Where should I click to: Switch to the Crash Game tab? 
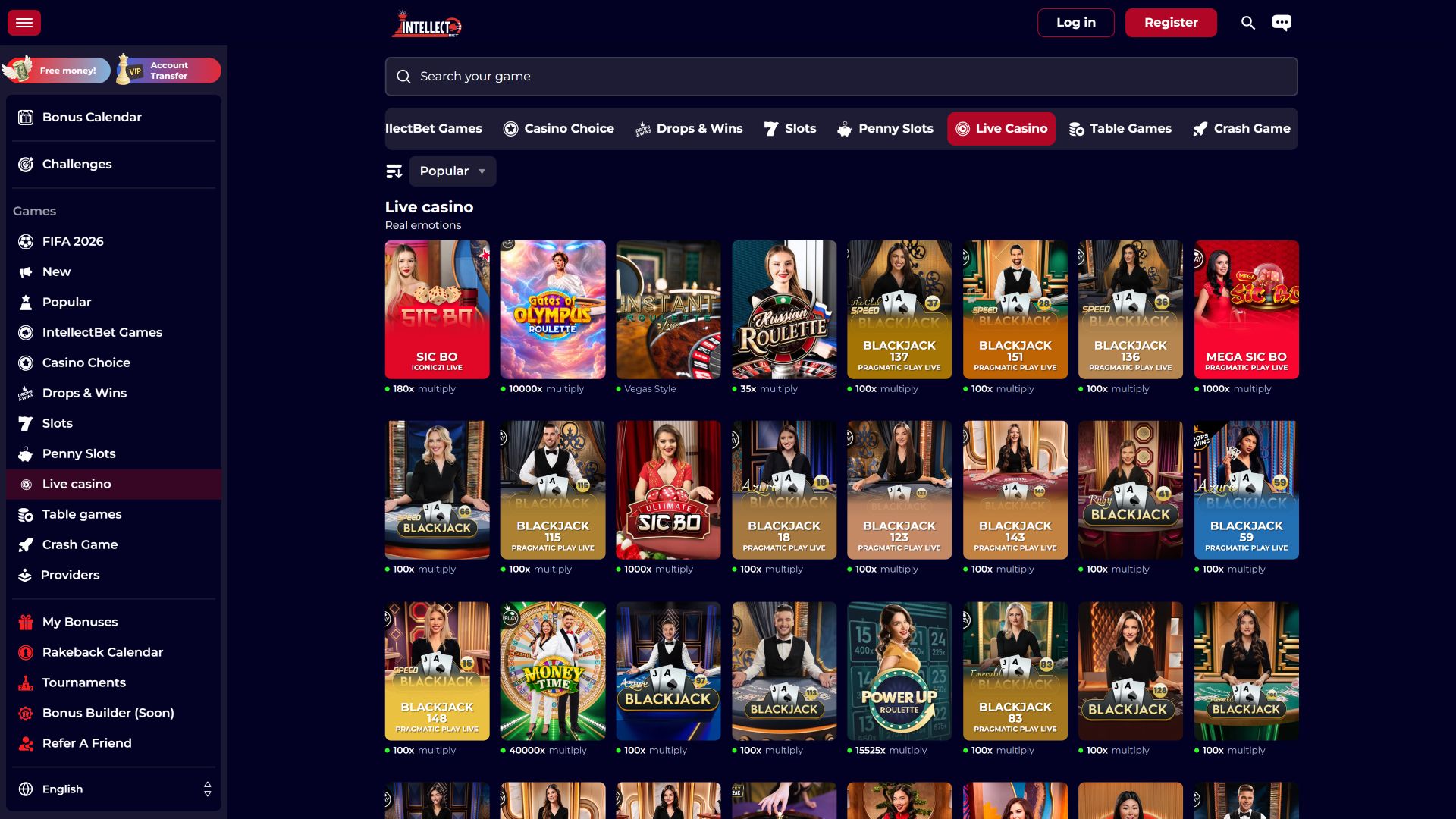pos(1241,129)
